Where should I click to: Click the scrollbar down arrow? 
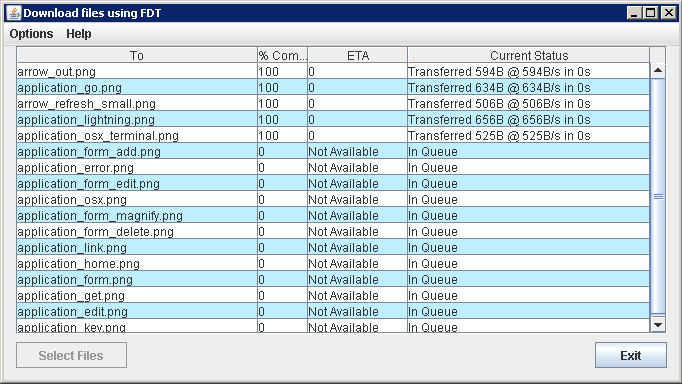click(658, 324)
